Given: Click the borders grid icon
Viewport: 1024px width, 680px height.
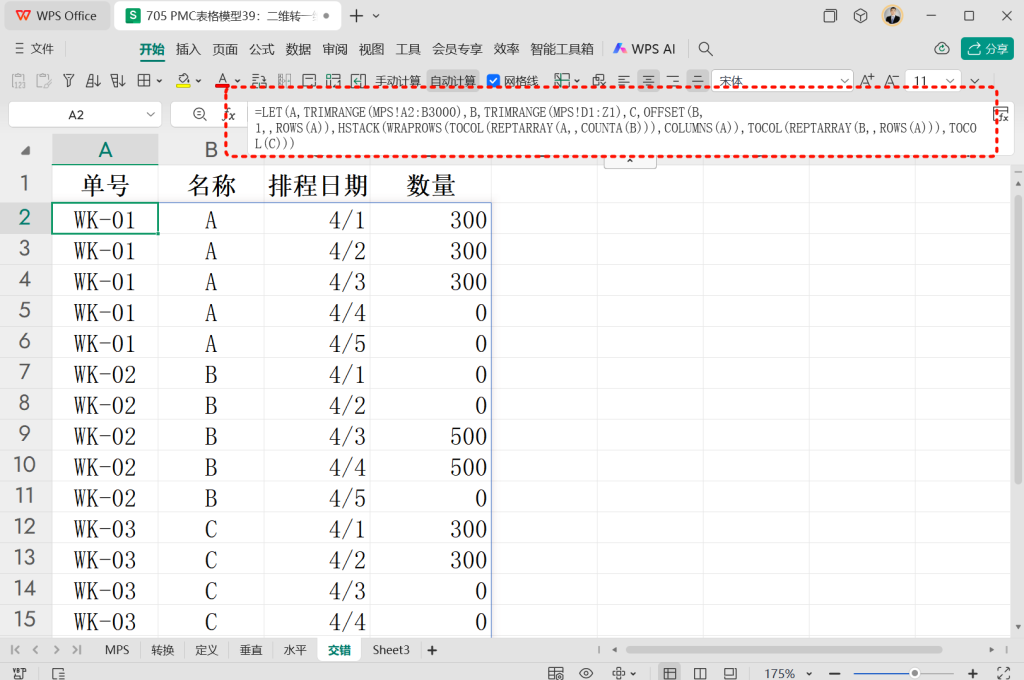Looking at the screenshot, I should [x=144, y=81].
